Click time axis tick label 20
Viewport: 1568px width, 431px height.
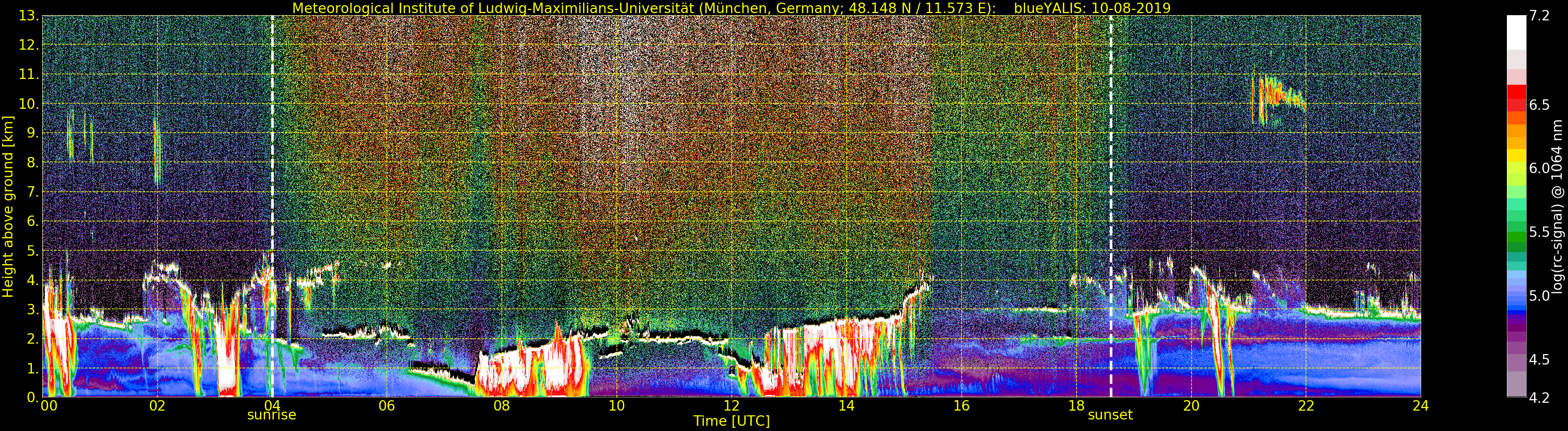click(x=1191, y=406)
